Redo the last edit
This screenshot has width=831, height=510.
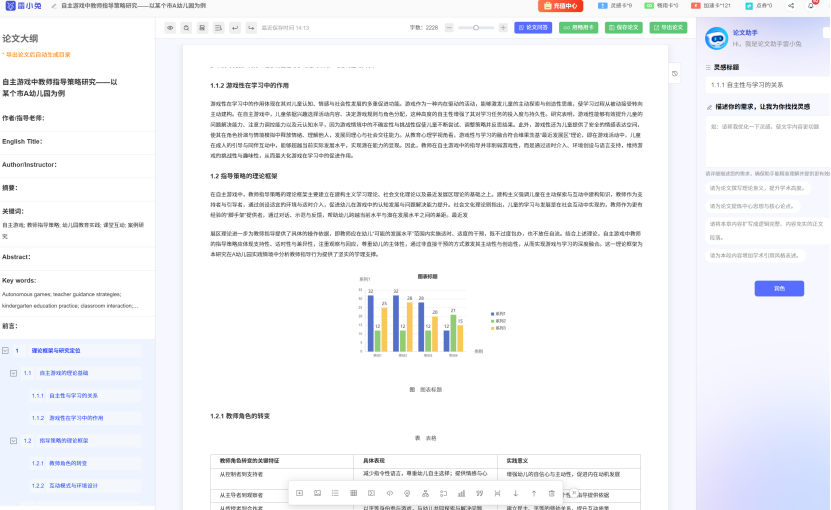(251, 28)
